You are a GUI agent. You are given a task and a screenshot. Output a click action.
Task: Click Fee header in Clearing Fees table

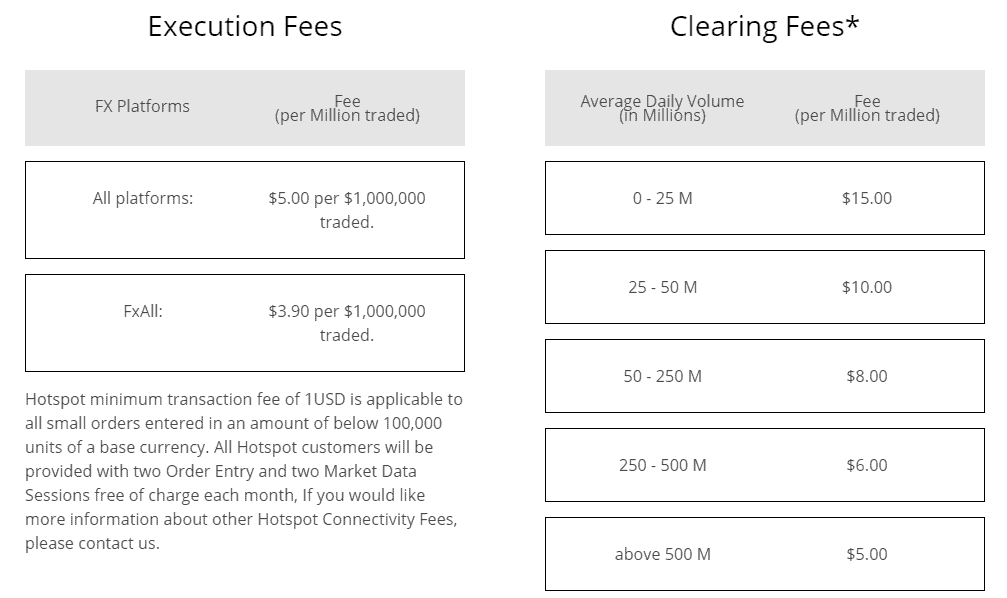click(867, 108)
